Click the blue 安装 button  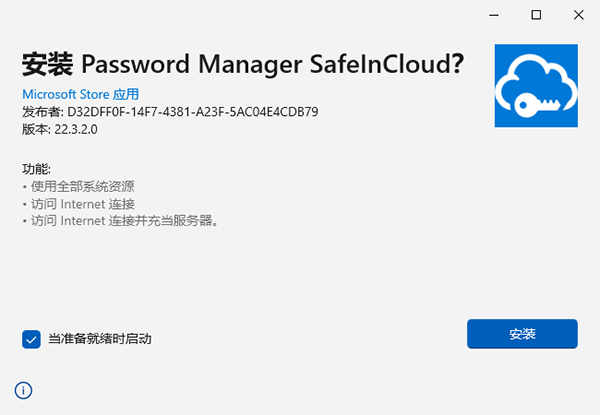coord(522,334)
